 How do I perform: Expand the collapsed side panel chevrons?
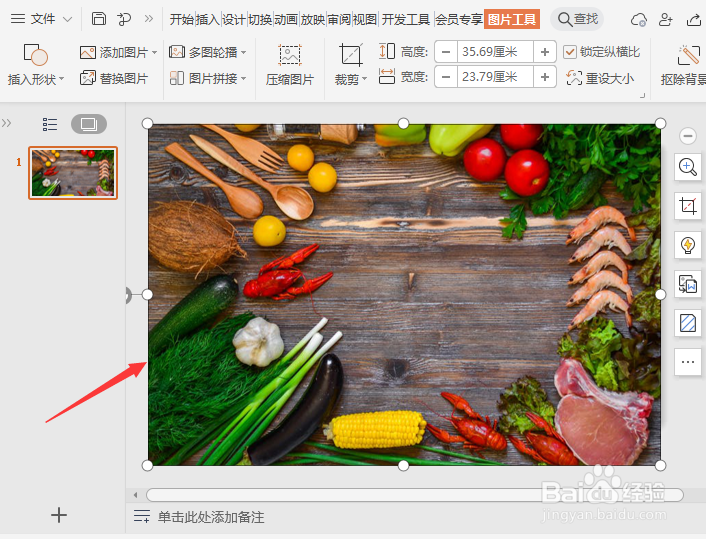(6, 123)
